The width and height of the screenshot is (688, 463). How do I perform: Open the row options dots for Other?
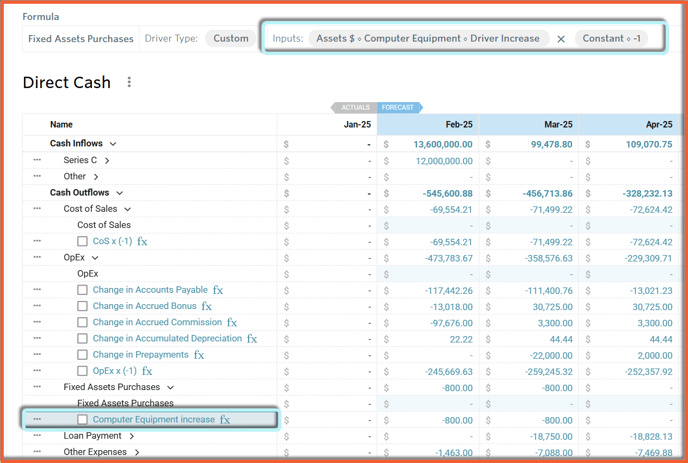click(x=37, y=176)
